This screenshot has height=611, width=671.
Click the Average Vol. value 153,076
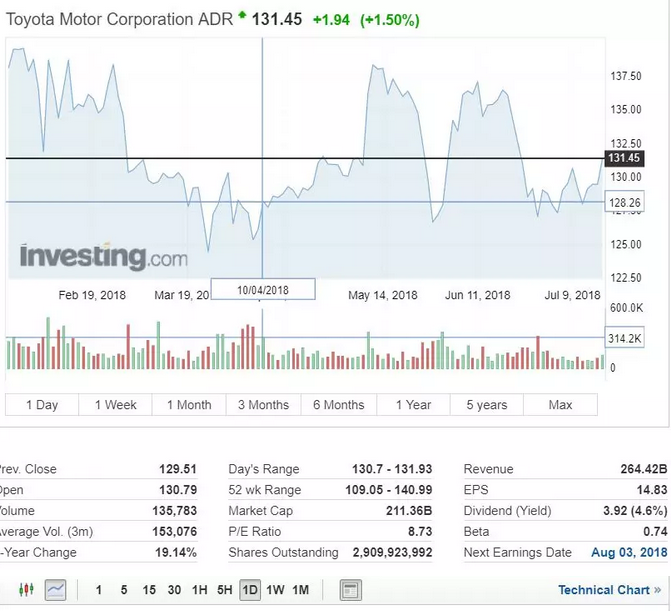point(175,532)
